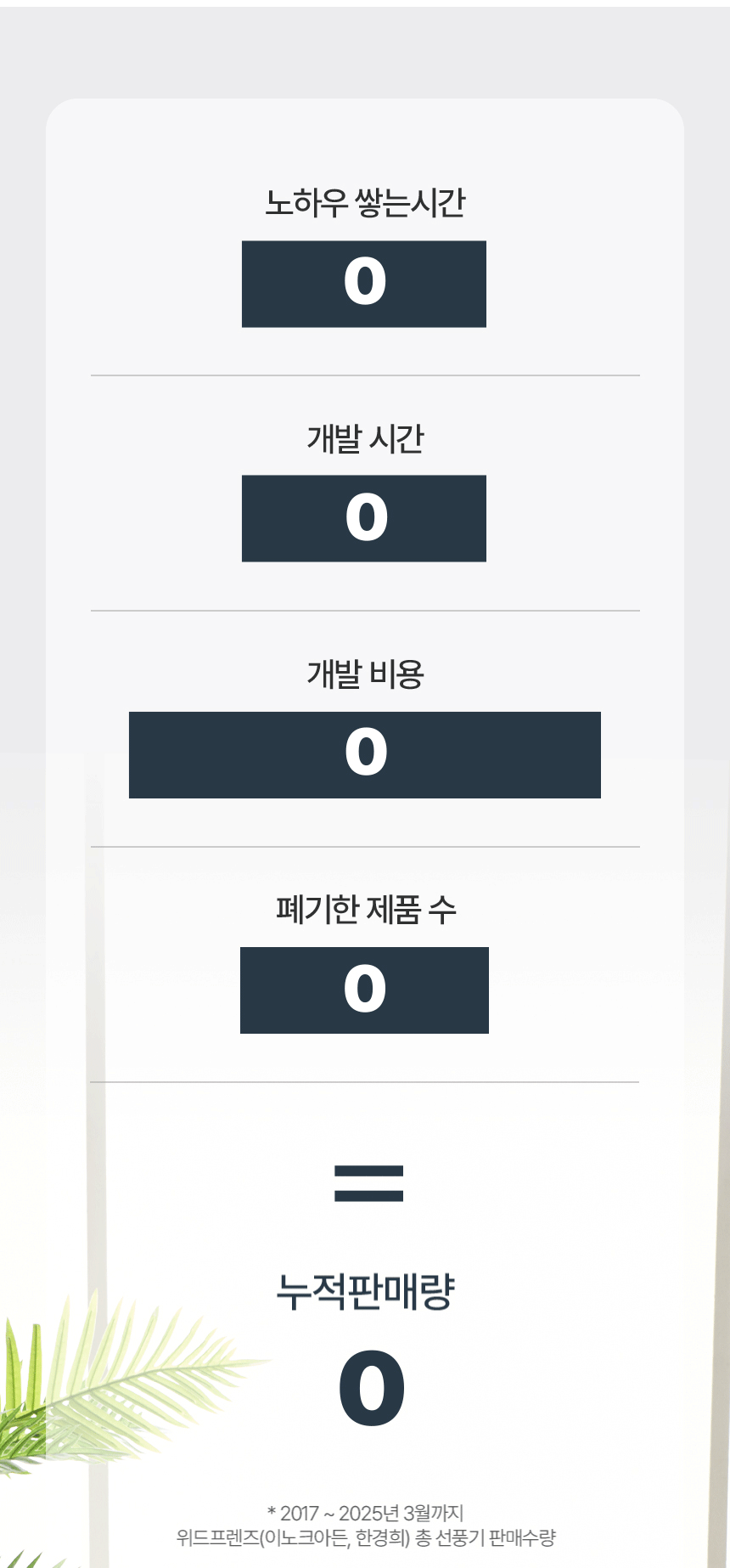This screenshot has width=730, height=1568.
Task: Click the counter box under 노하우 쌓는시간
Action: pos(364,284)
